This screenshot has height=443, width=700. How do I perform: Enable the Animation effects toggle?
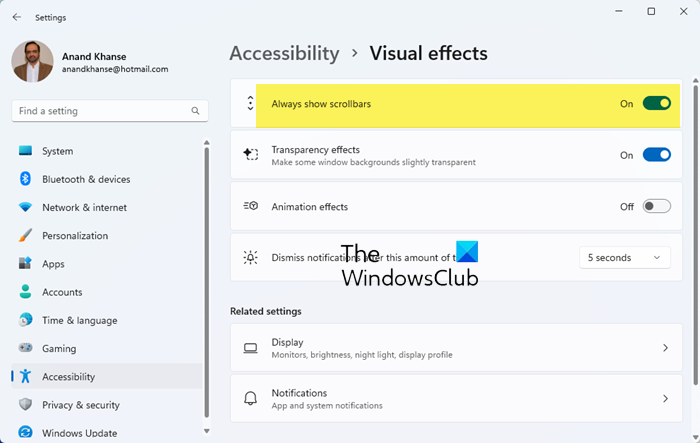(656, 207)
